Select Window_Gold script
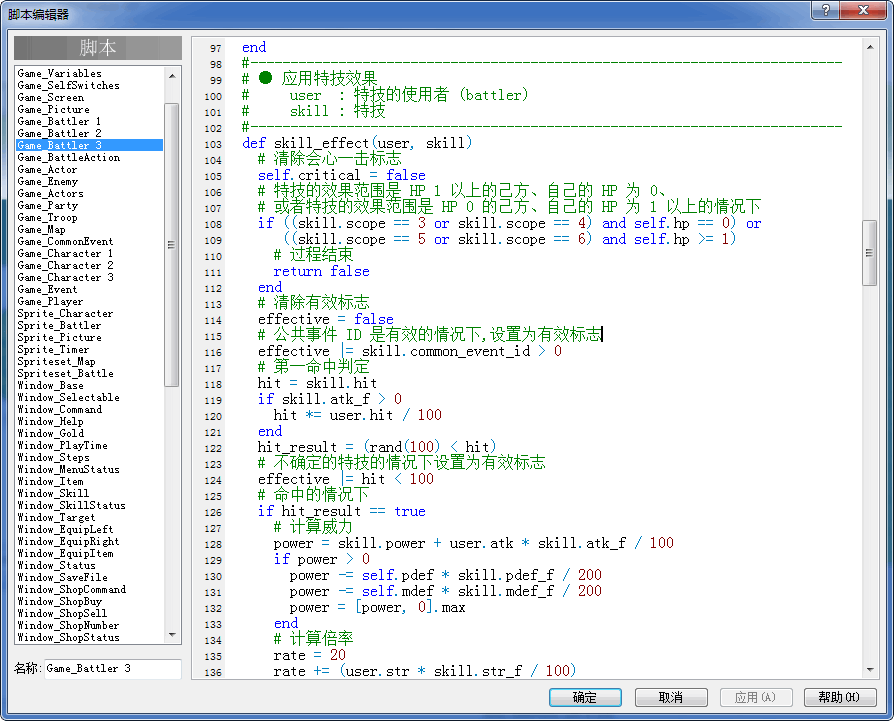 (x=51, y=433)
